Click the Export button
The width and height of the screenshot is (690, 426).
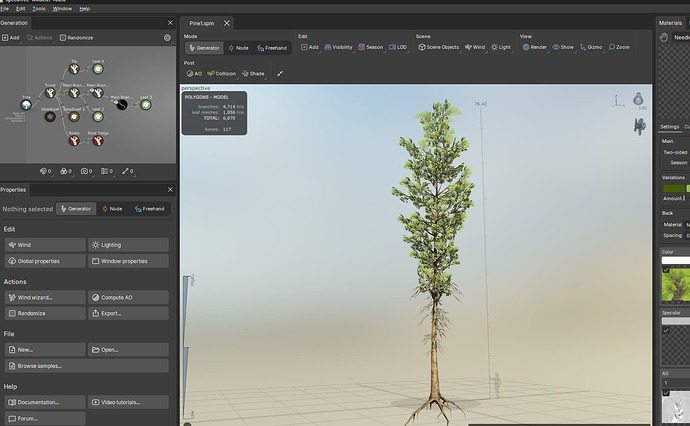tap(128, 313)
